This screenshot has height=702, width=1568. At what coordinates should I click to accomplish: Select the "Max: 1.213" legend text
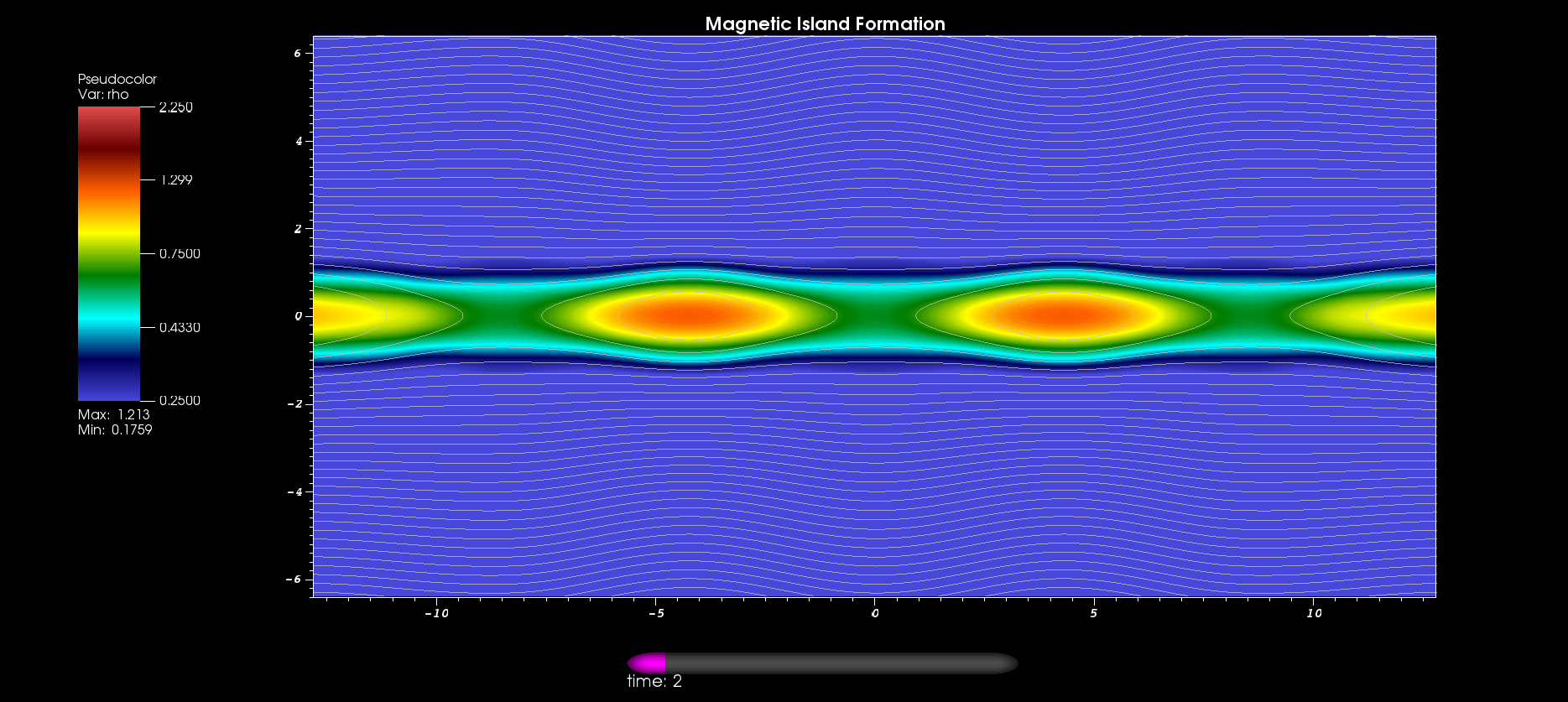[x=114, y=414]
